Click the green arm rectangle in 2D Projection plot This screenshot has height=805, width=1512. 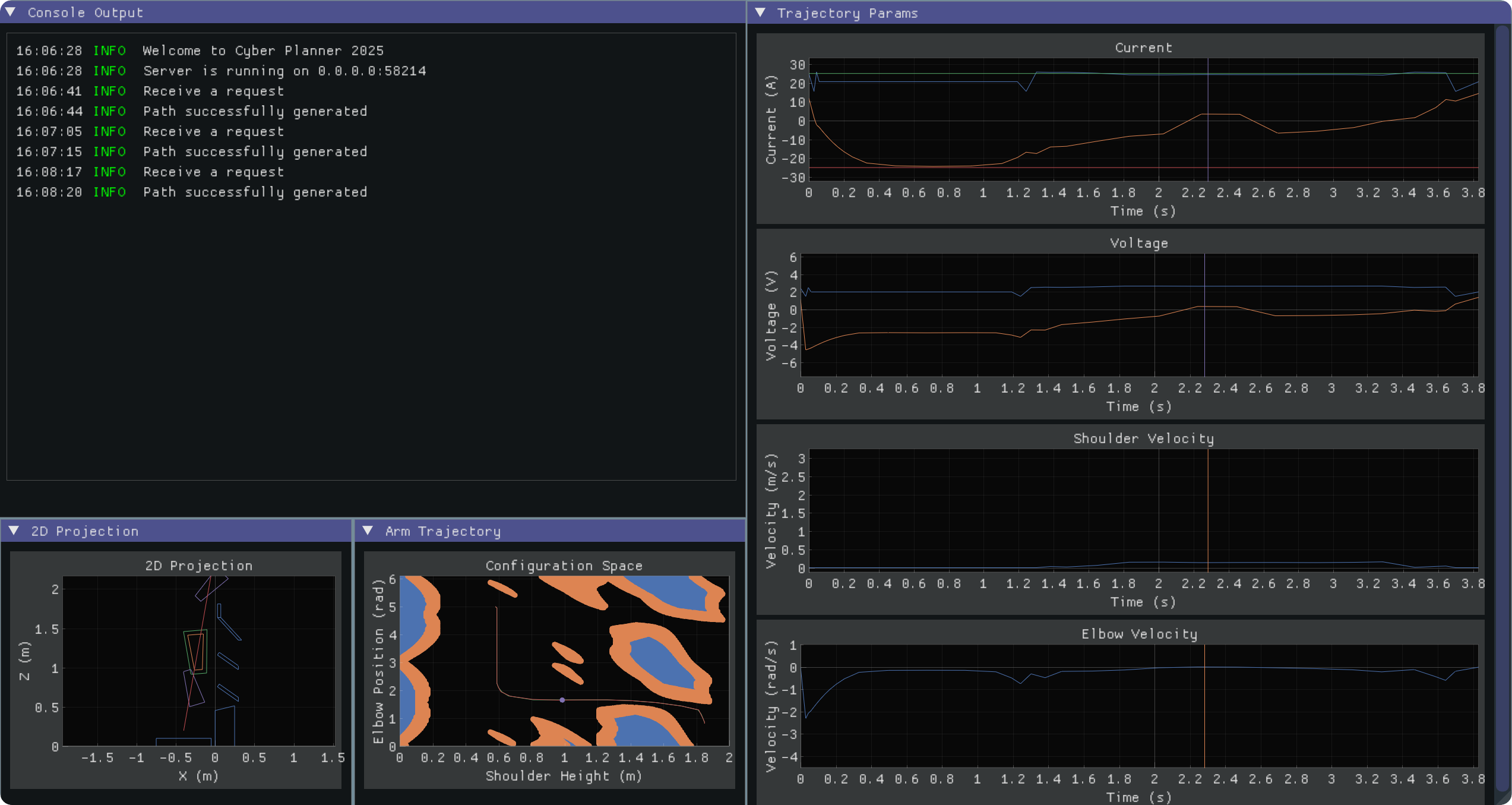tap(195, 652)
